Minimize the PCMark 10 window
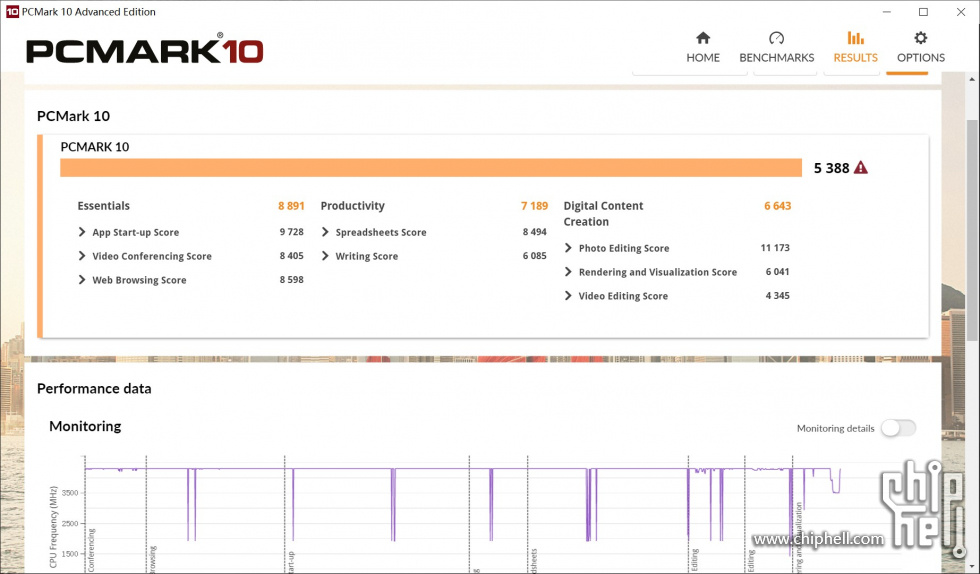Image resolution: width=980 pixels, height=574 pixels. click(x=886, y=12)
